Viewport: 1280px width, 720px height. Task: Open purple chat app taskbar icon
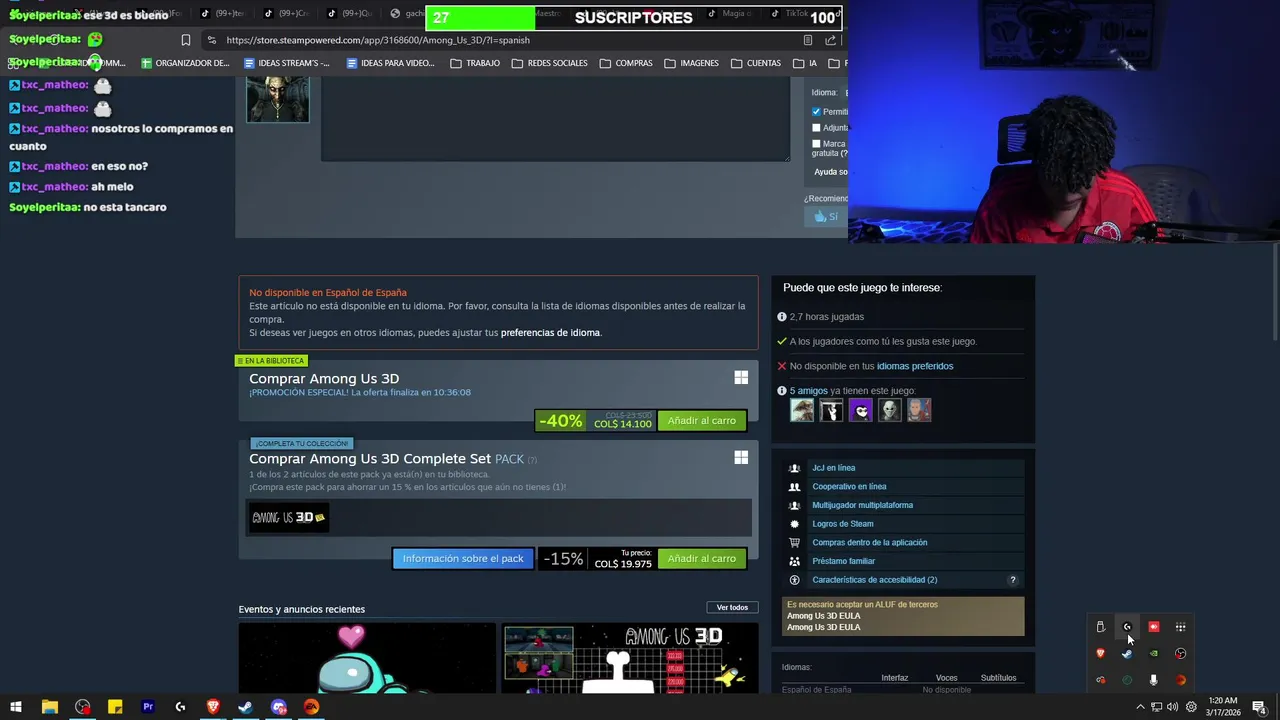(x=278, y=707)
